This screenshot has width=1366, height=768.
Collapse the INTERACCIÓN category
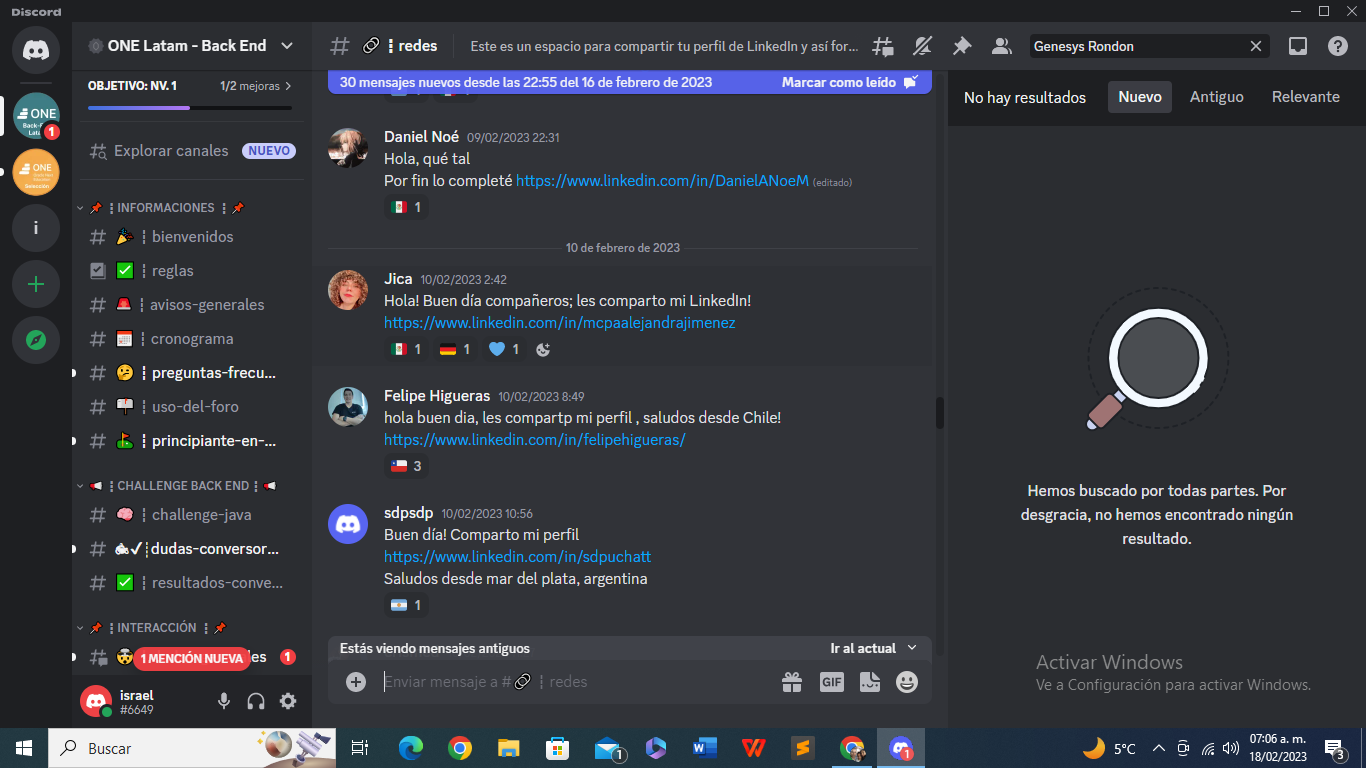coord(153,628)
